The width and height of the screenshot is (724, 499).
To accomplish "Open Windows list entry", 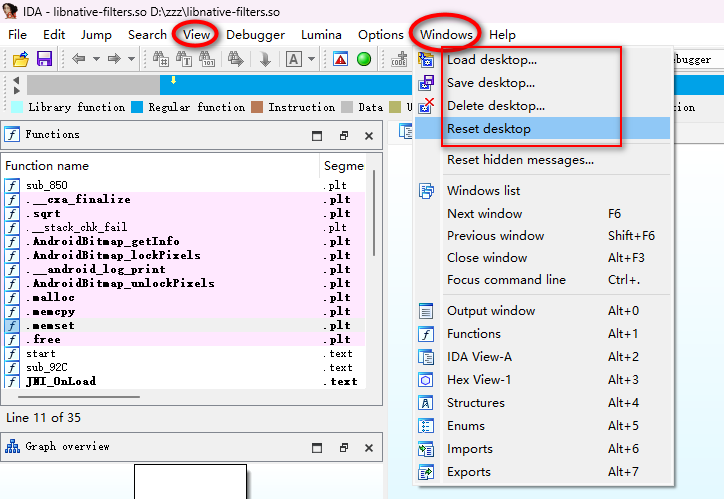I will tap(542, 191).
